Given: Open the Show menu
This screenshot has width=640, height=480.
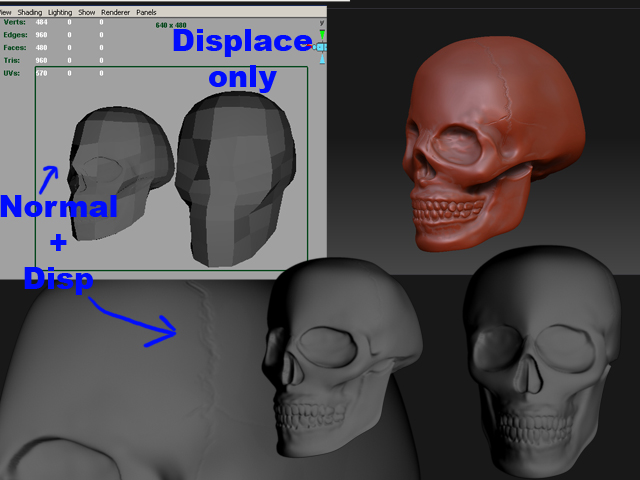Looking at the screenshot, I should click(87, 12).
